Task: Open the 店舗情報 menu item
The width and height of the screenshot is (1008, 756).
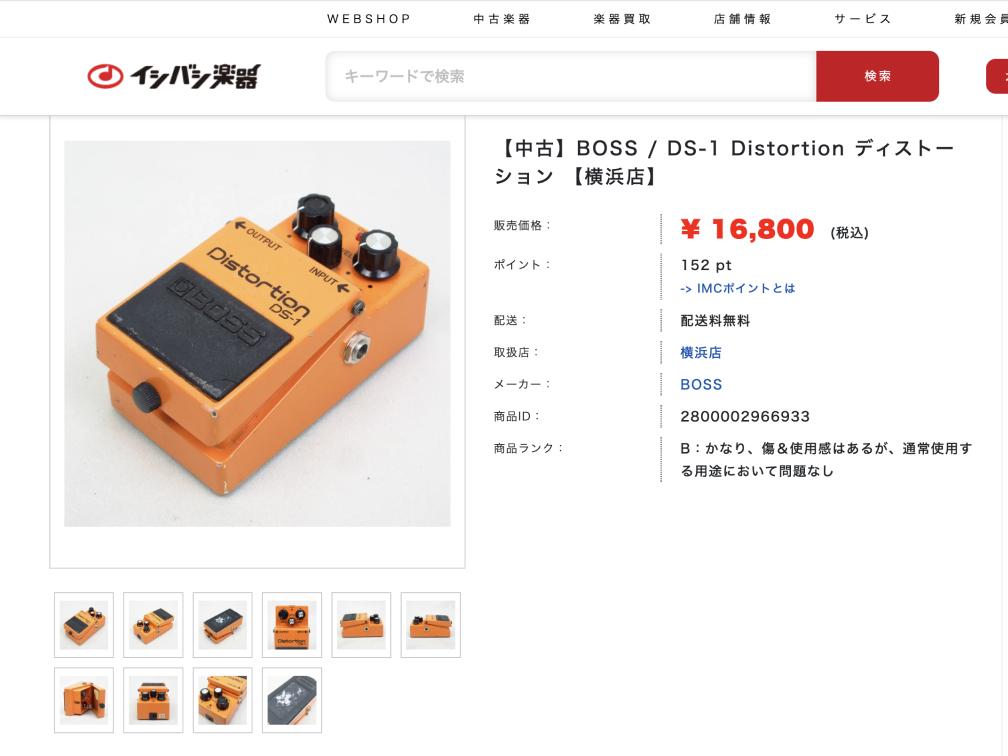Action: pyautogui.click(x=742, y=19)
